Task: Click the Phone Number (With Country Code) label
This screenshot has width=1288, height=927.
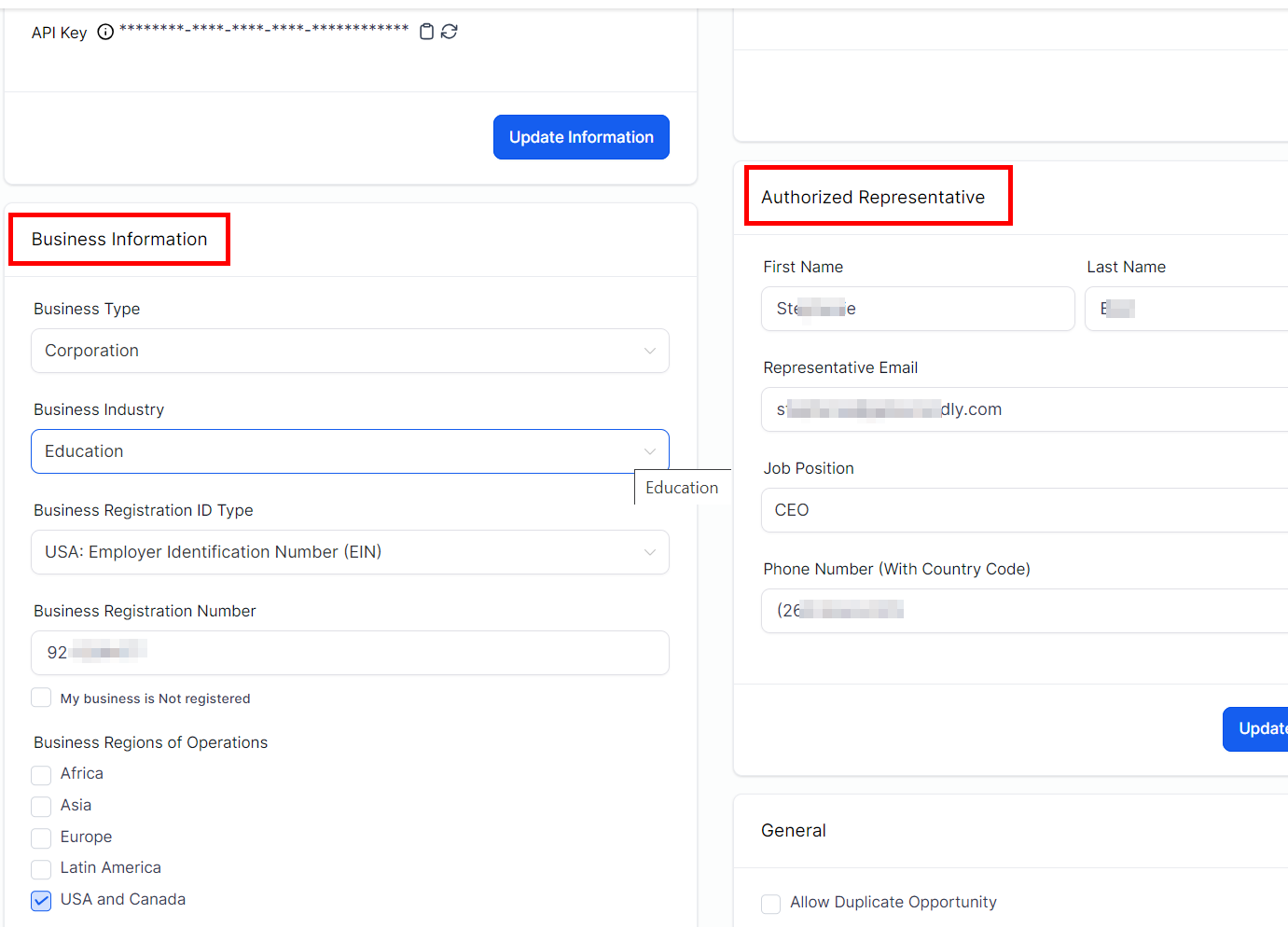Action: pos(896,569)
